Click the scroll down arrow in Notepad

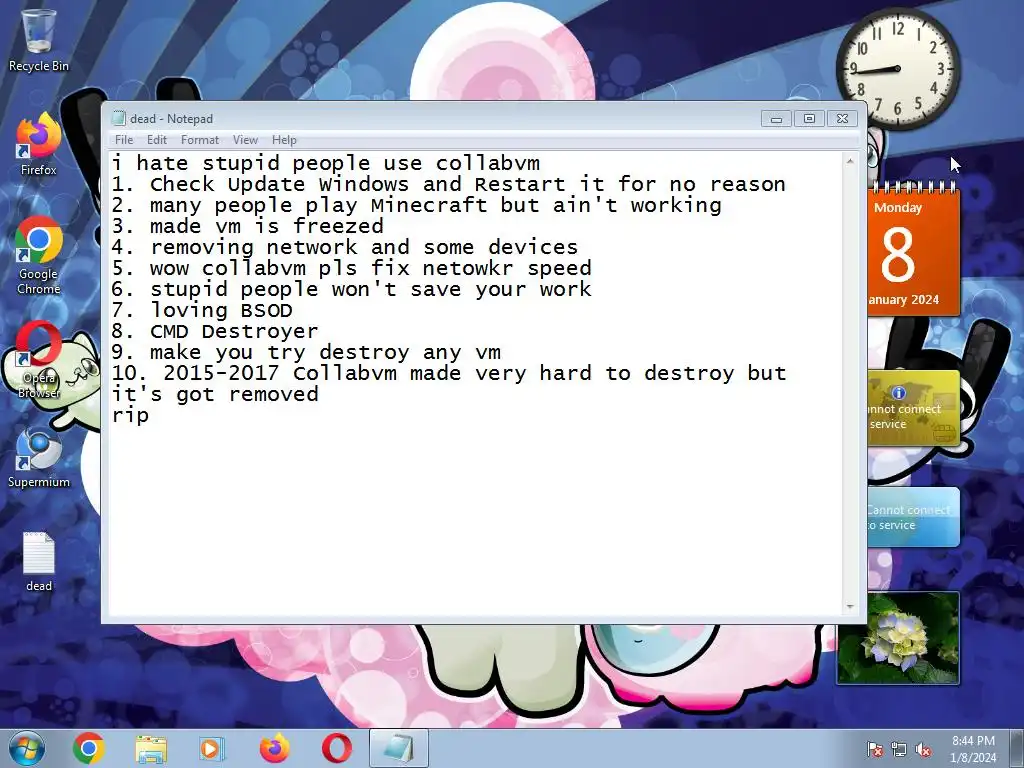(850, 607)
